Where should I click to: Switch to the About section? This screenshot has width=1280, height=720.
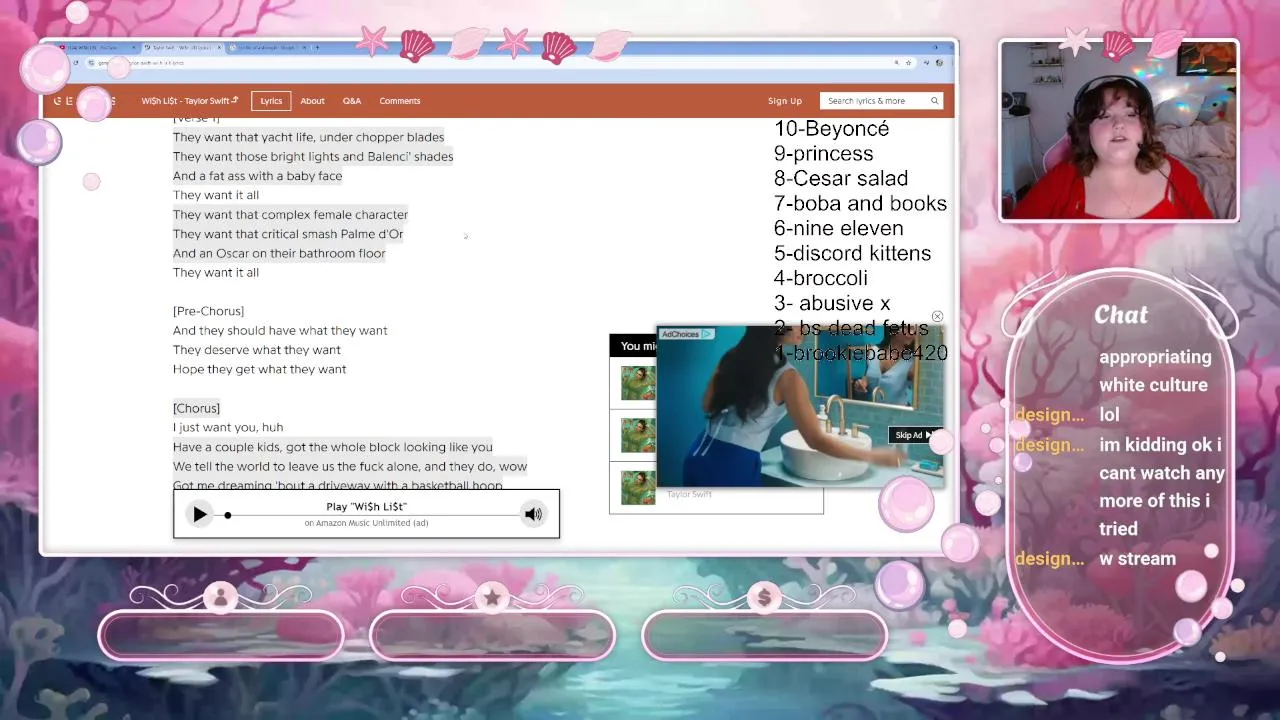[312, 101]
